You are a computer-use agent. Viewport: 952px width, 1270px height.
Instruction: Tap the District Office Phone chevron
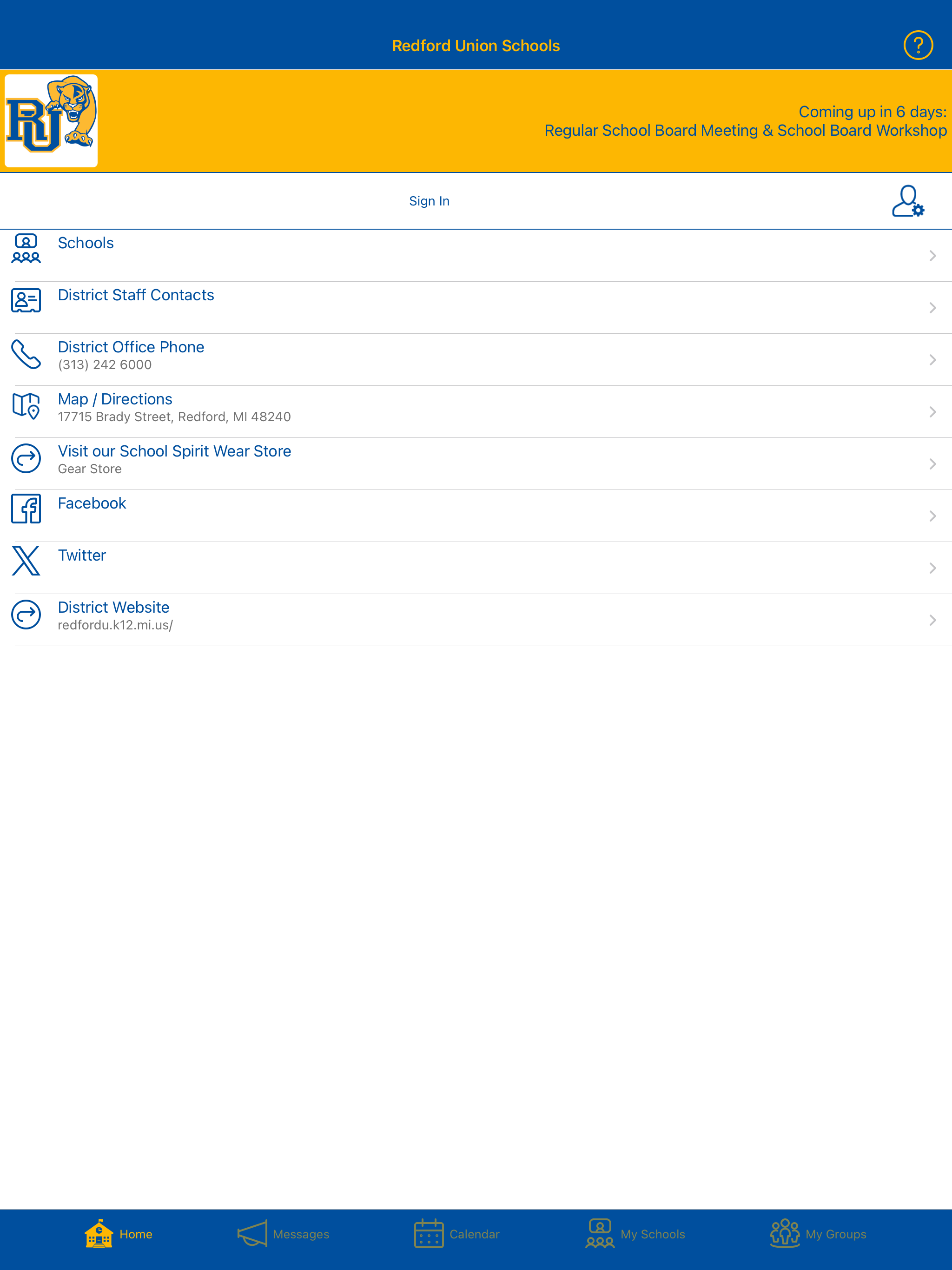coord(932,359)
